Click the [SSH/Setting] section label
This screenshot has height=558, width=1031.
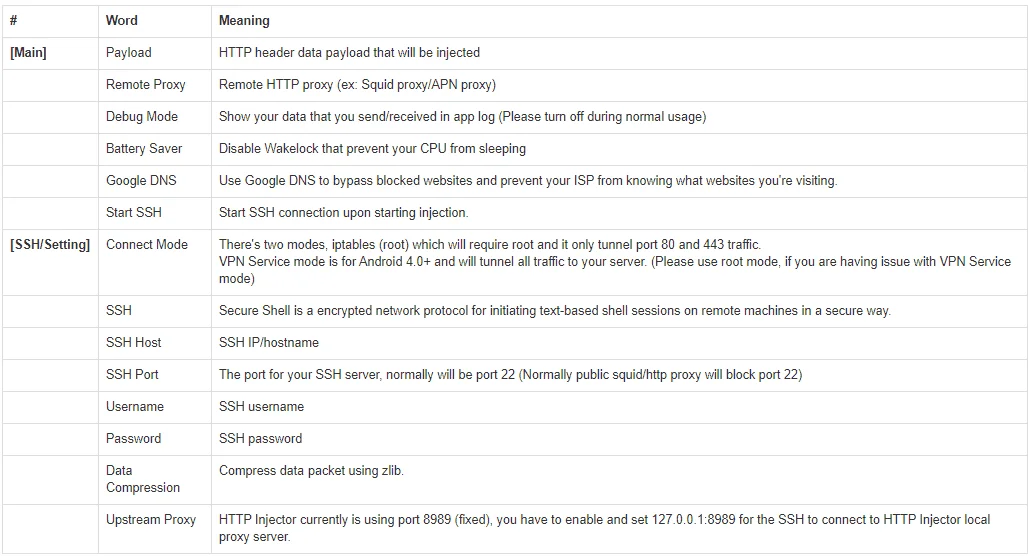[x=50, y=244]
